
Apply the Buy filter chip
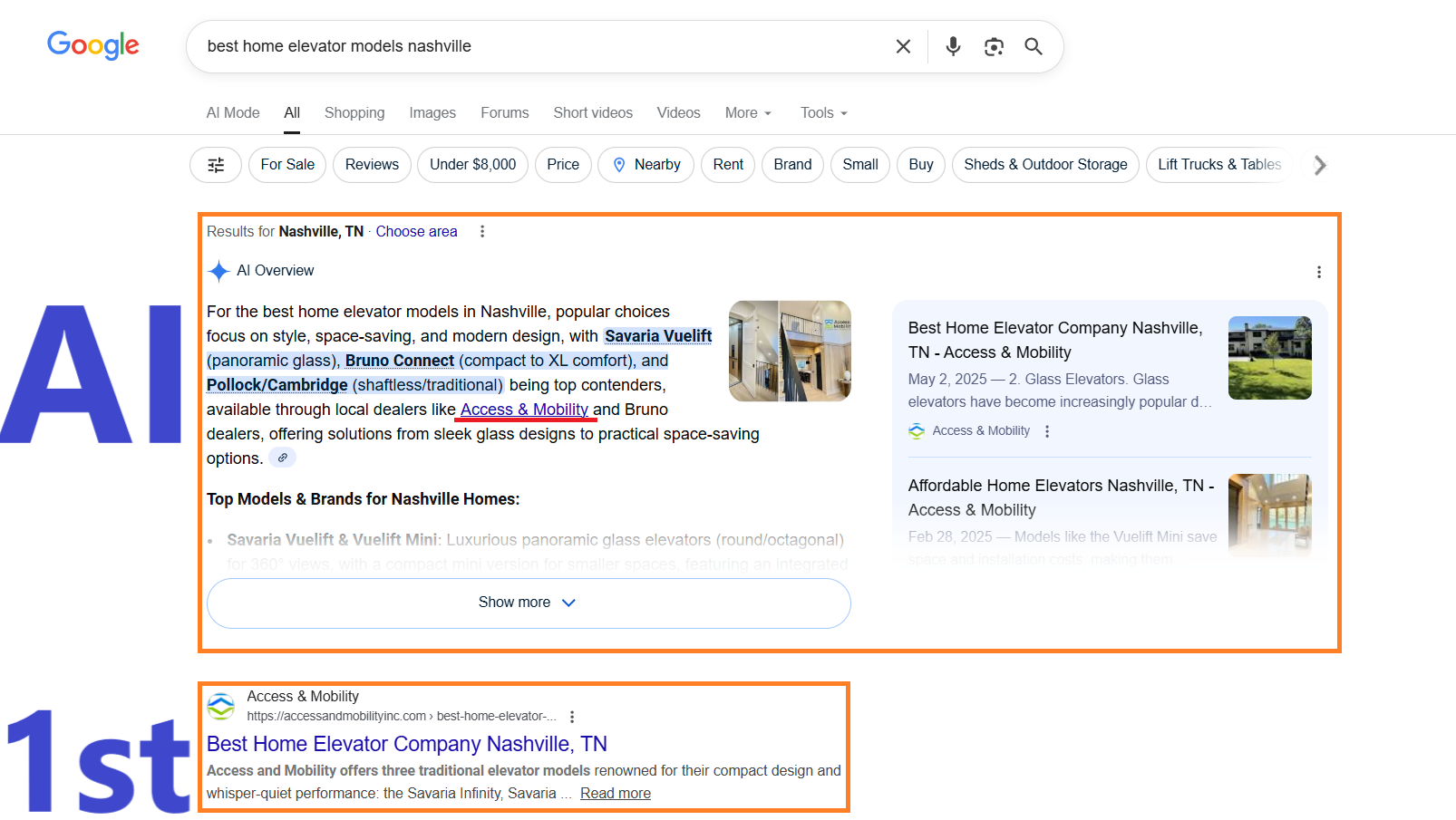(921, 165)
